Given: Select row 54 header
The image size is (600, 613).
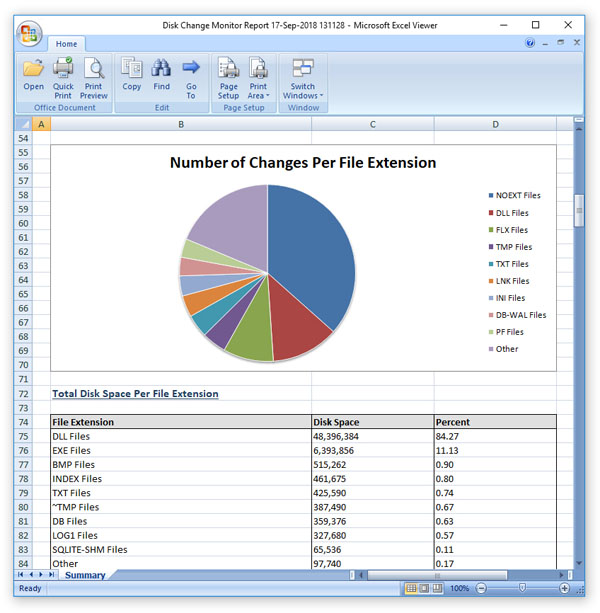Looking at the screenshot, I should pos(23,138).
